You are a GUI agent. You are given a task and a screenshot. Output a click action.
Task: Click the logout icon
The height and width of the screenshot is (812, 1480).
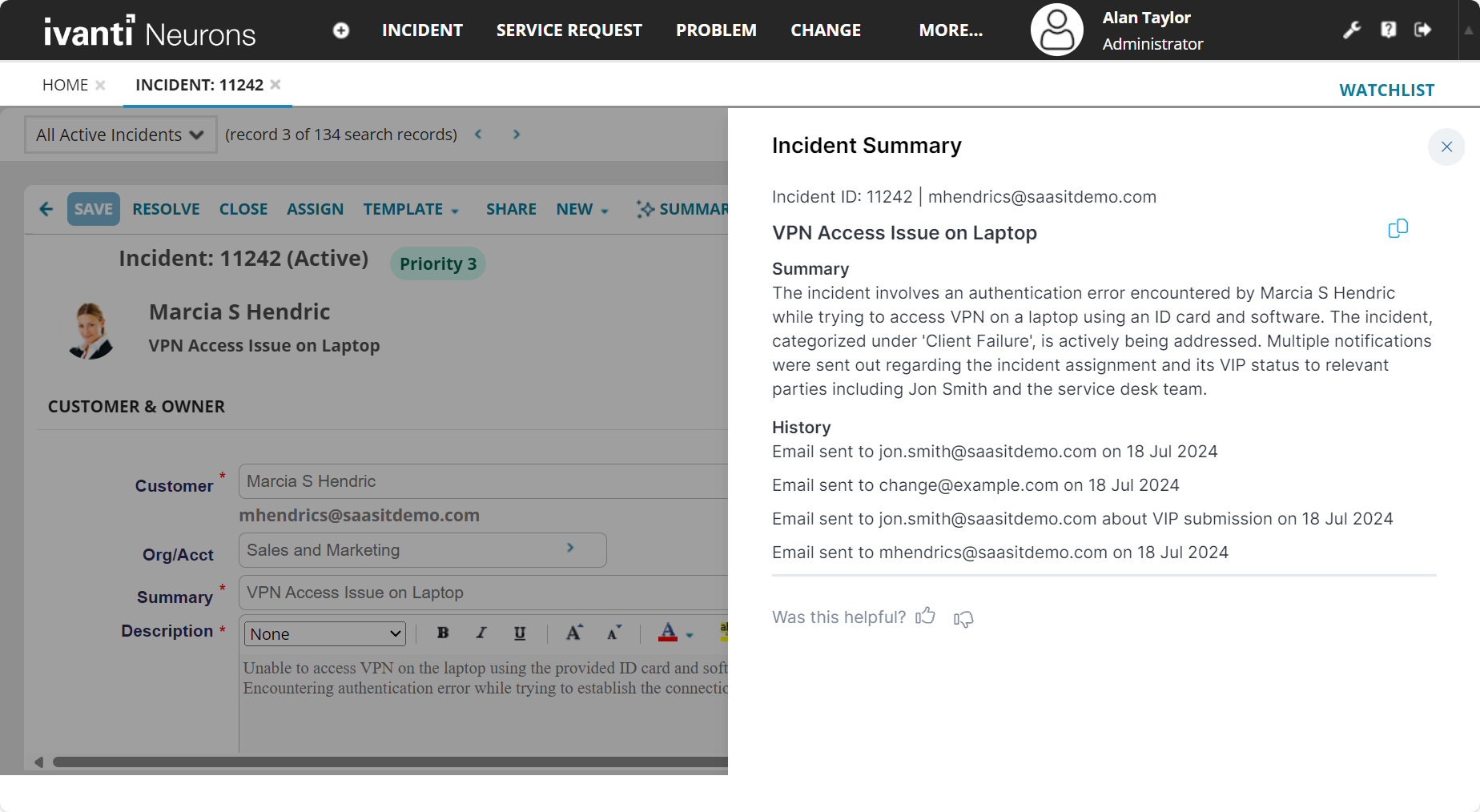pos(1423,30)
